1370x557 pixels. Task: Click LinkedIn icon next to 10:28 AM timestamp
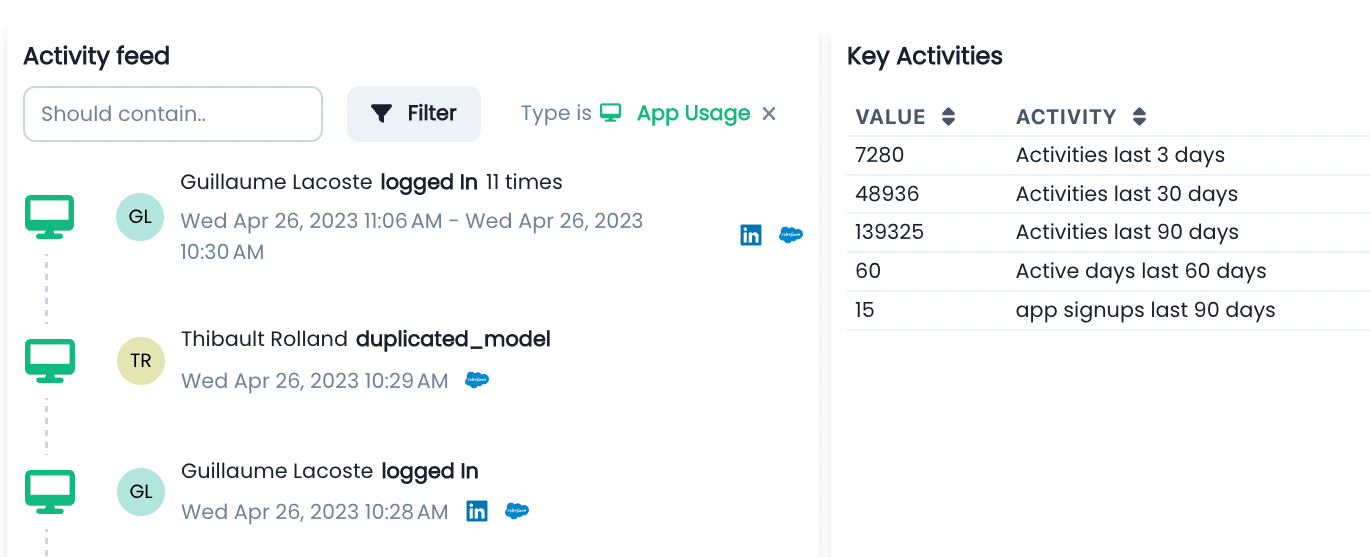coord(477,511)
